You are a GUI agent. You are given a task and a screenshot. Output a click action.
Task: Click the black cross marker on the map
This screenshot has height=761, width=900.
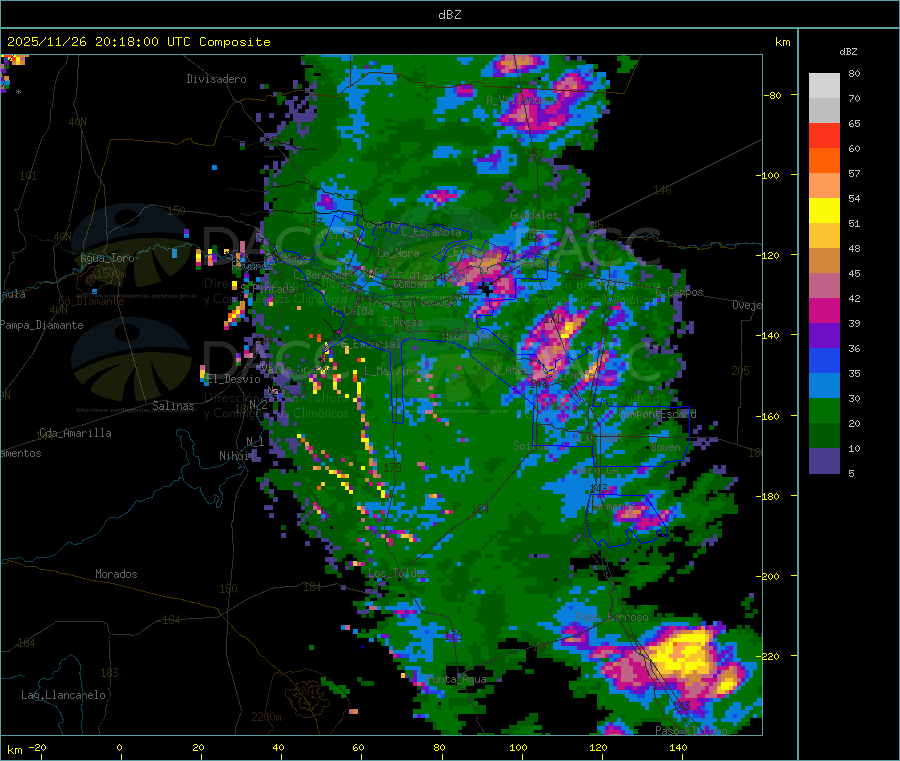point(487,289)
